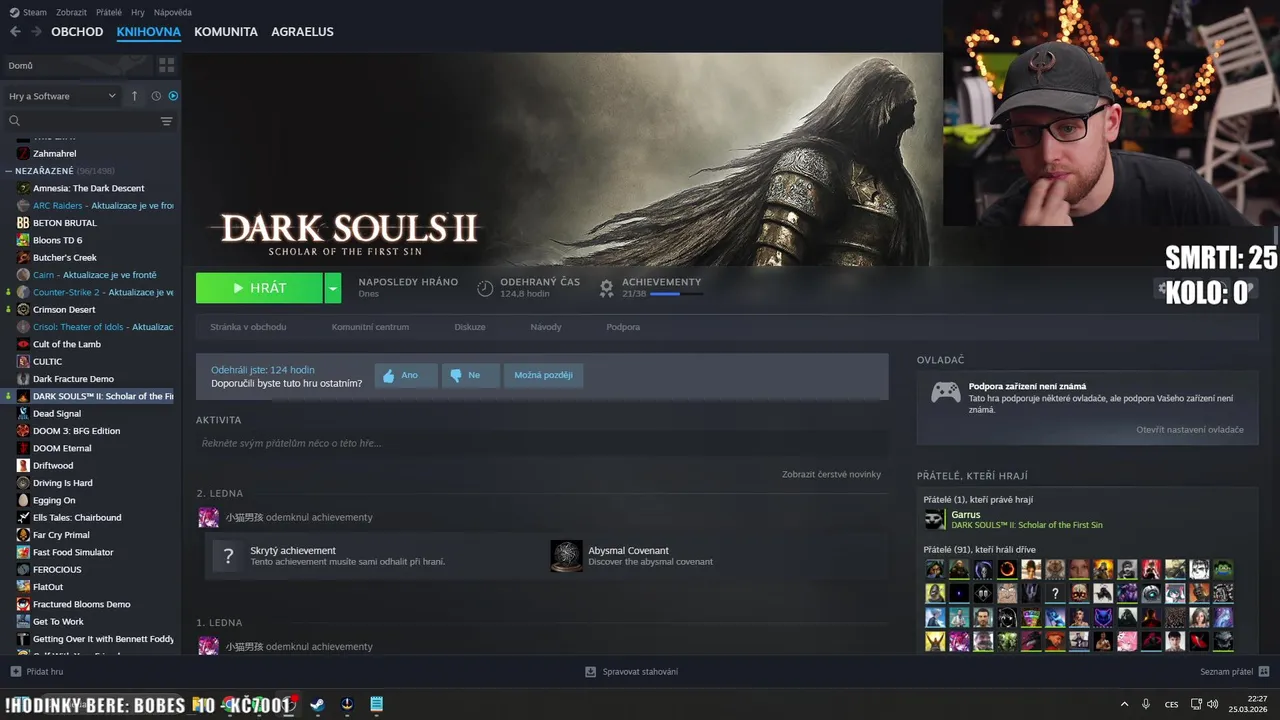Go forward with the right arrow
The height and width of the screenshot is (720, 1280).
click(x=37, y=32)
